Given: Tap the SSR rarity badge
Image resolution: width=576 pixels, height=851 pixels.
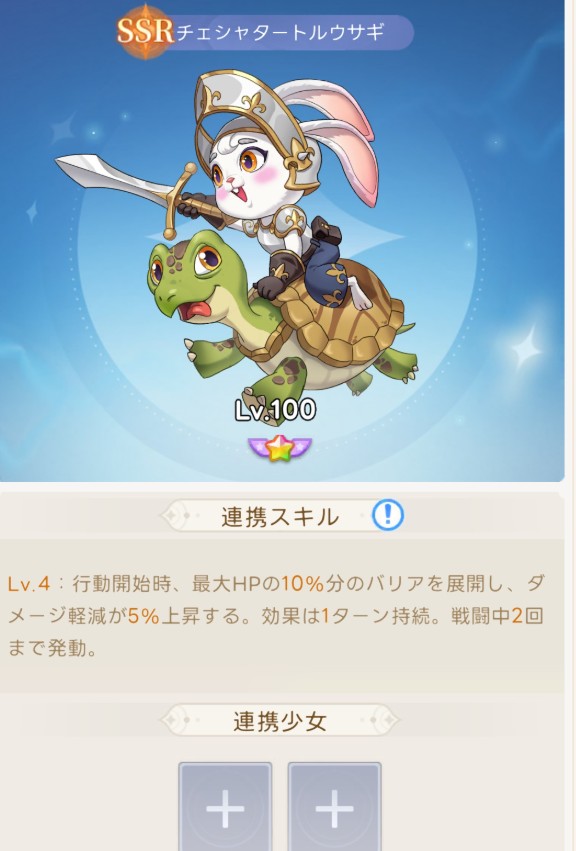Looking at the screenshot, I should coord(145,31).
